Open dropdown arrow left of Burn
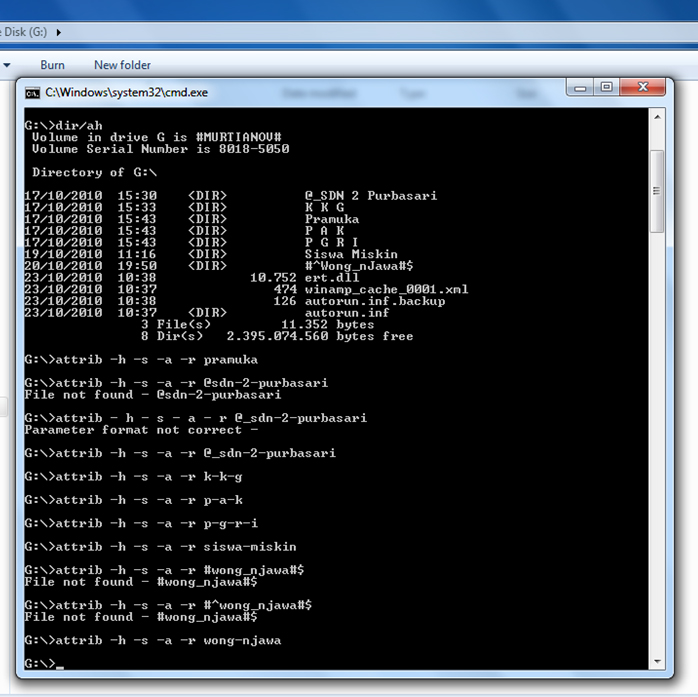698x697 pixels. click(7, 65)
